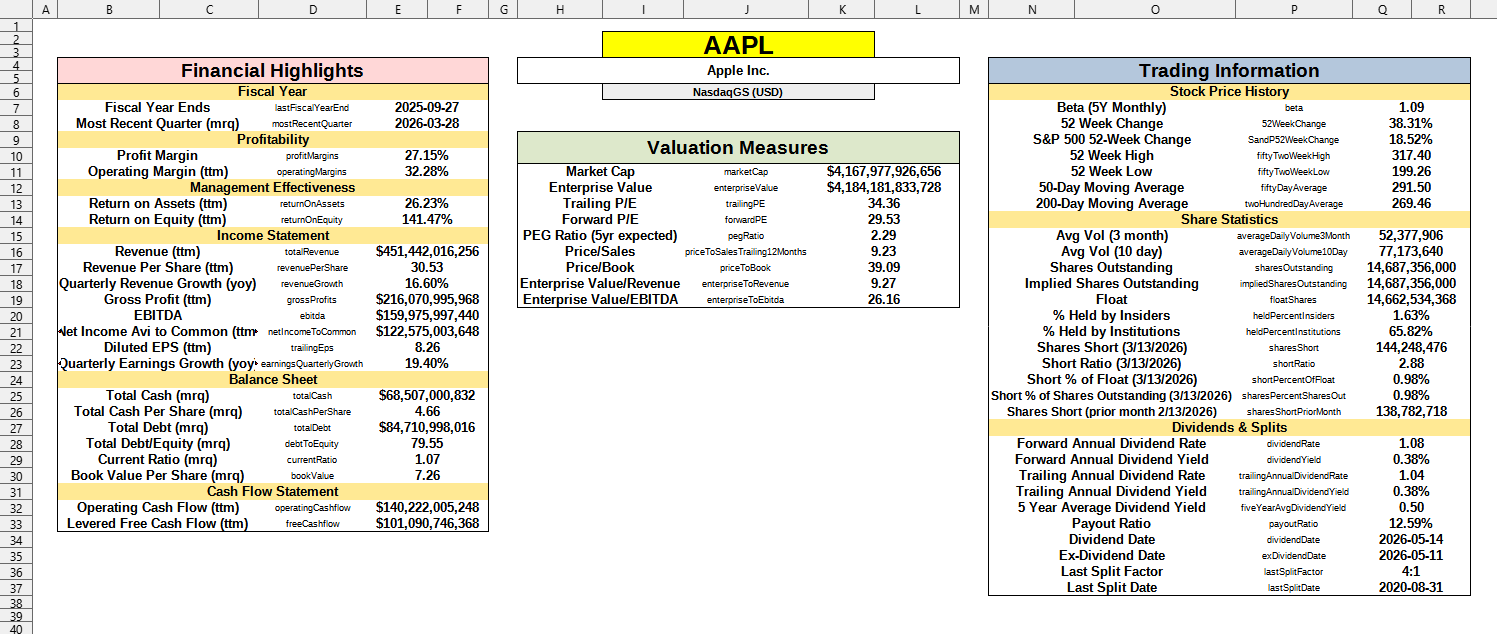Click the Trailing P/E value 34.36
The image size is (1497, 634).
(x=883, y=203)
